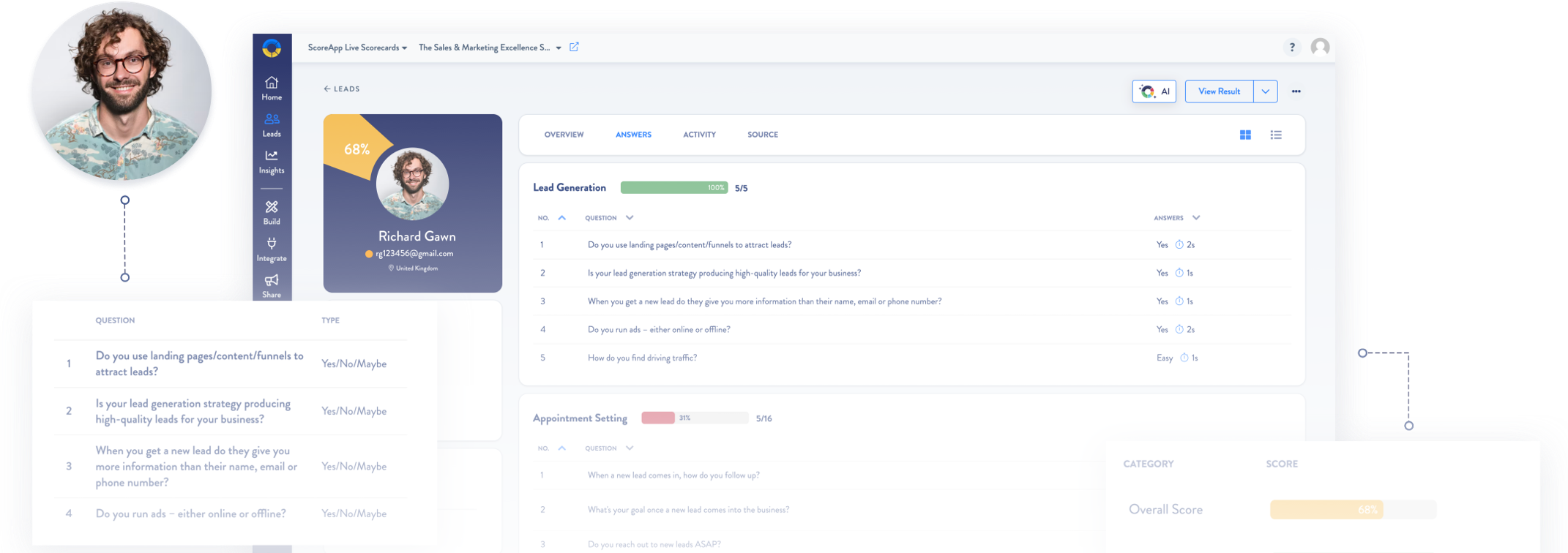Go back to Leads list
Screen dimensions: 1568x553
point(342,89)
